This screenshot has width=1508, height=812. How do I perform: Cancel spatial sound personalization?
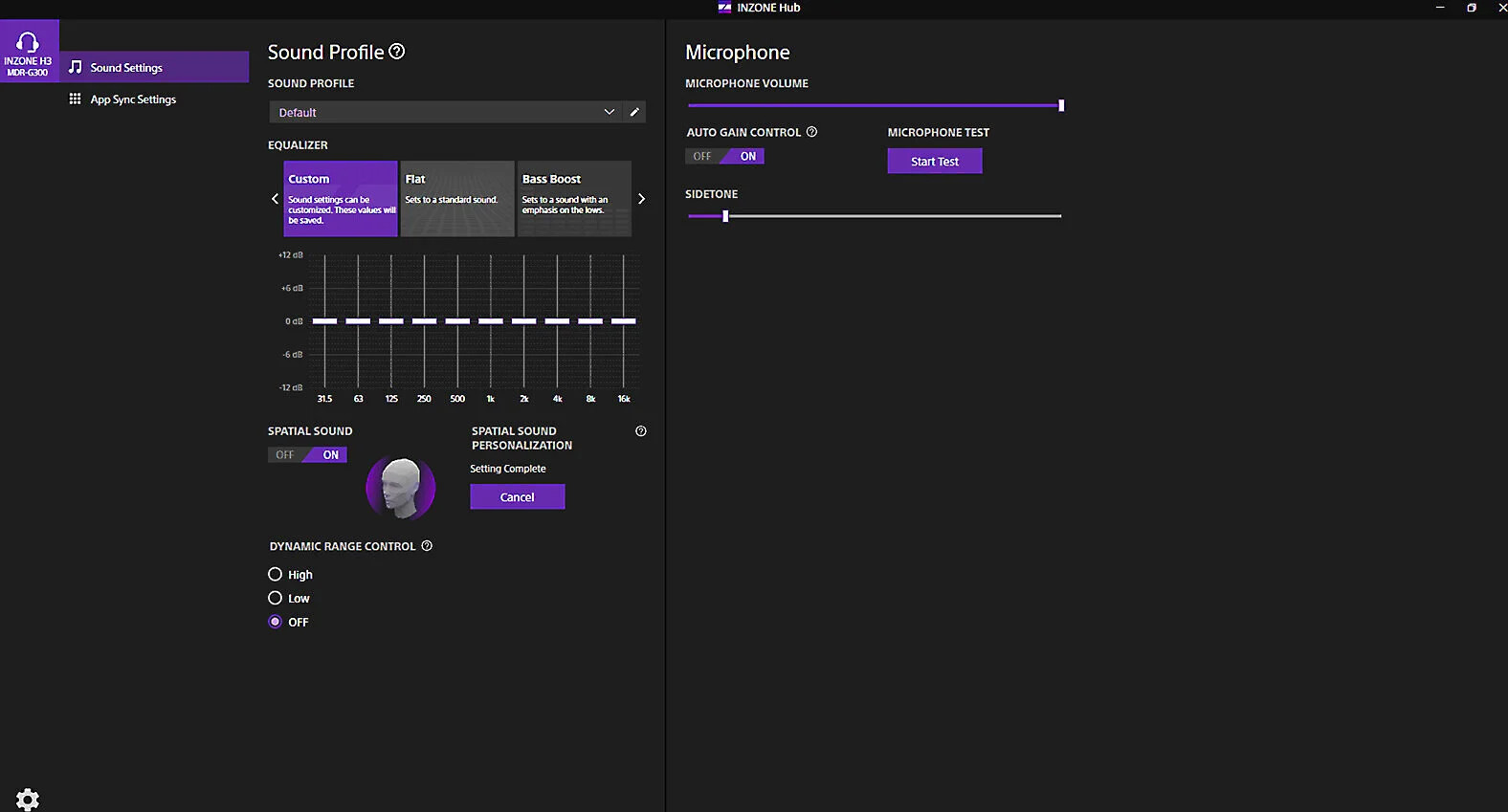pyautogui.click(x=518, y=497)
